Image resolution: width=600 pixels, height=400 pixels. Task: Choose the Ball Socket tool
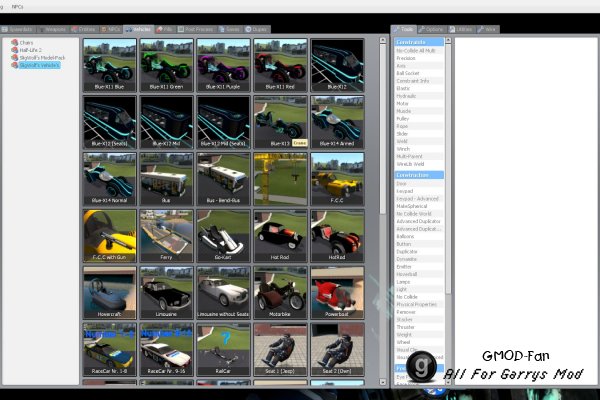[x=419, y=73]
